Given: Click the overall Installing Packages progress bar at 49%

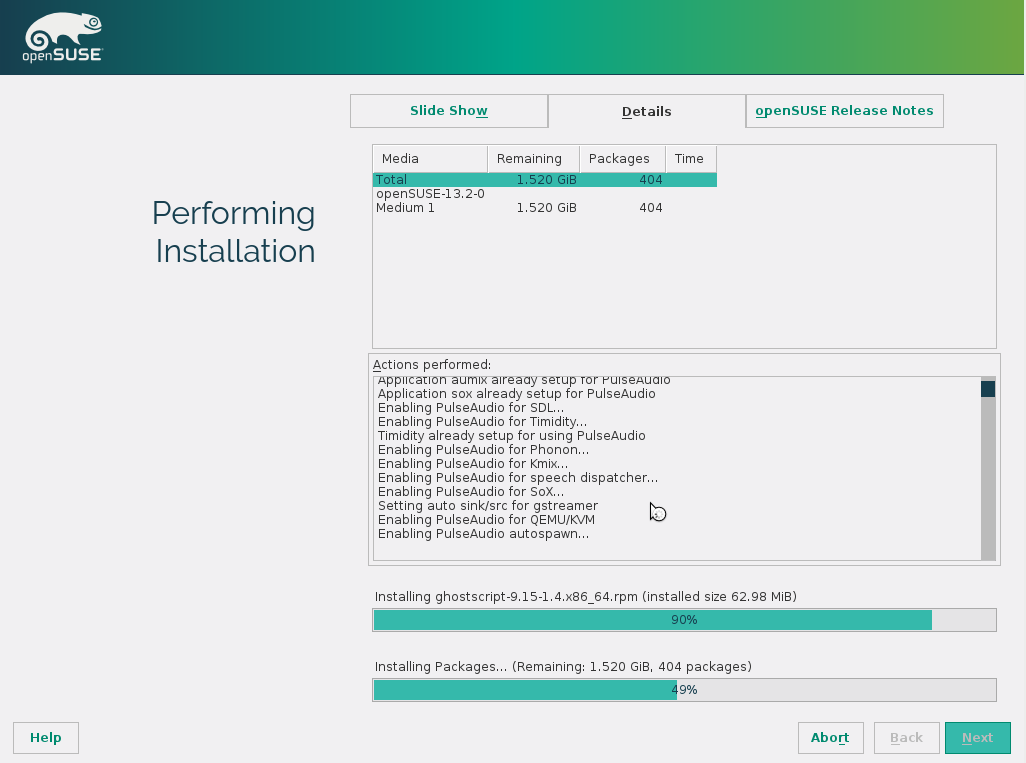Looking at the screenshot, I should pyautogui.click(x=684, y=690).
